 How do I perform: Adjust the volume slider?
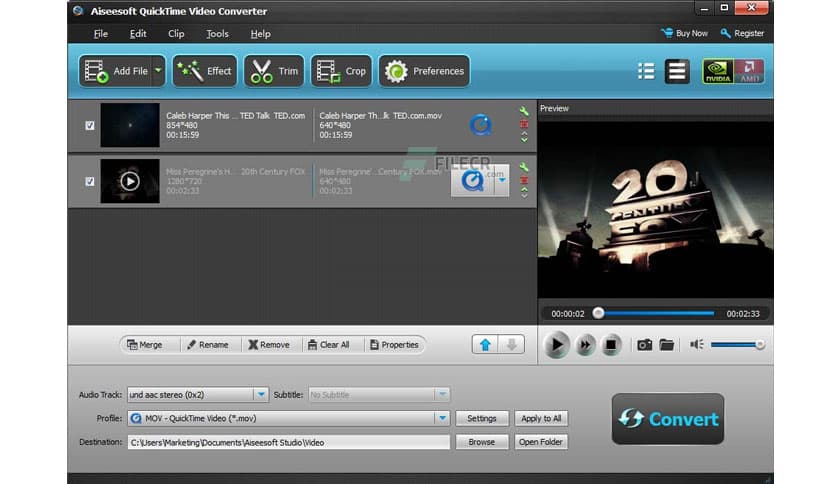pyautogui.click(x=737, y=345)
